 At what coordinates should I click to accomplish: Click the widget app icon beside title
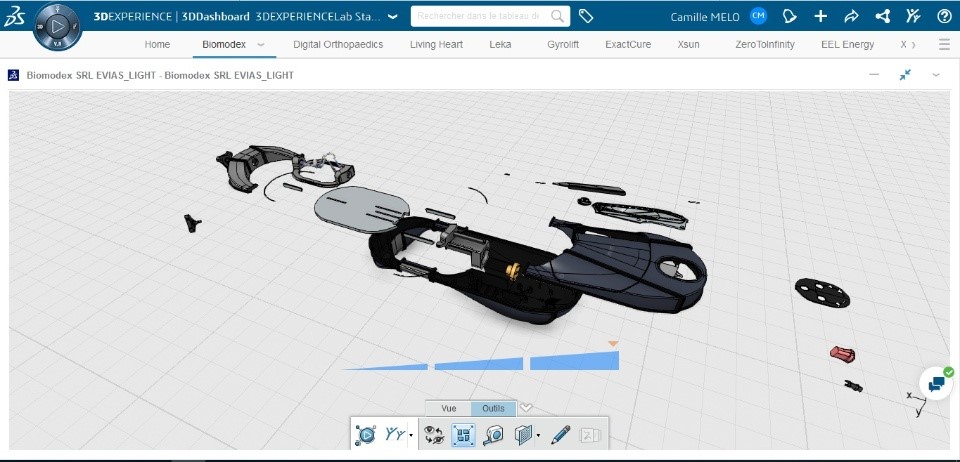pyautogui.click(x=13, y=75)
